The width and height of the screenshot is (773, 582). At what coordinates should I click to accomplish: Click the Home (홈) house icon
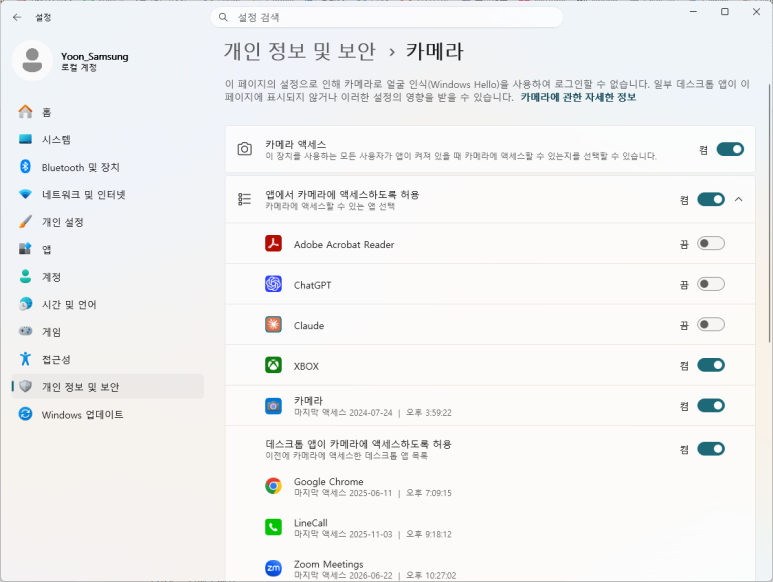(x=26, y=112)
